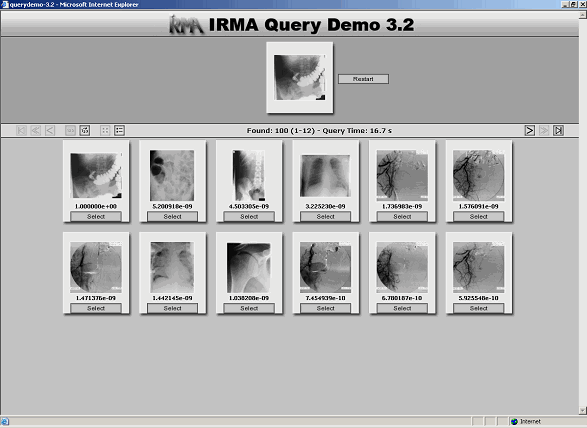
Task: Open the query image thumbnail at top
Action: (x=299, y=78)
